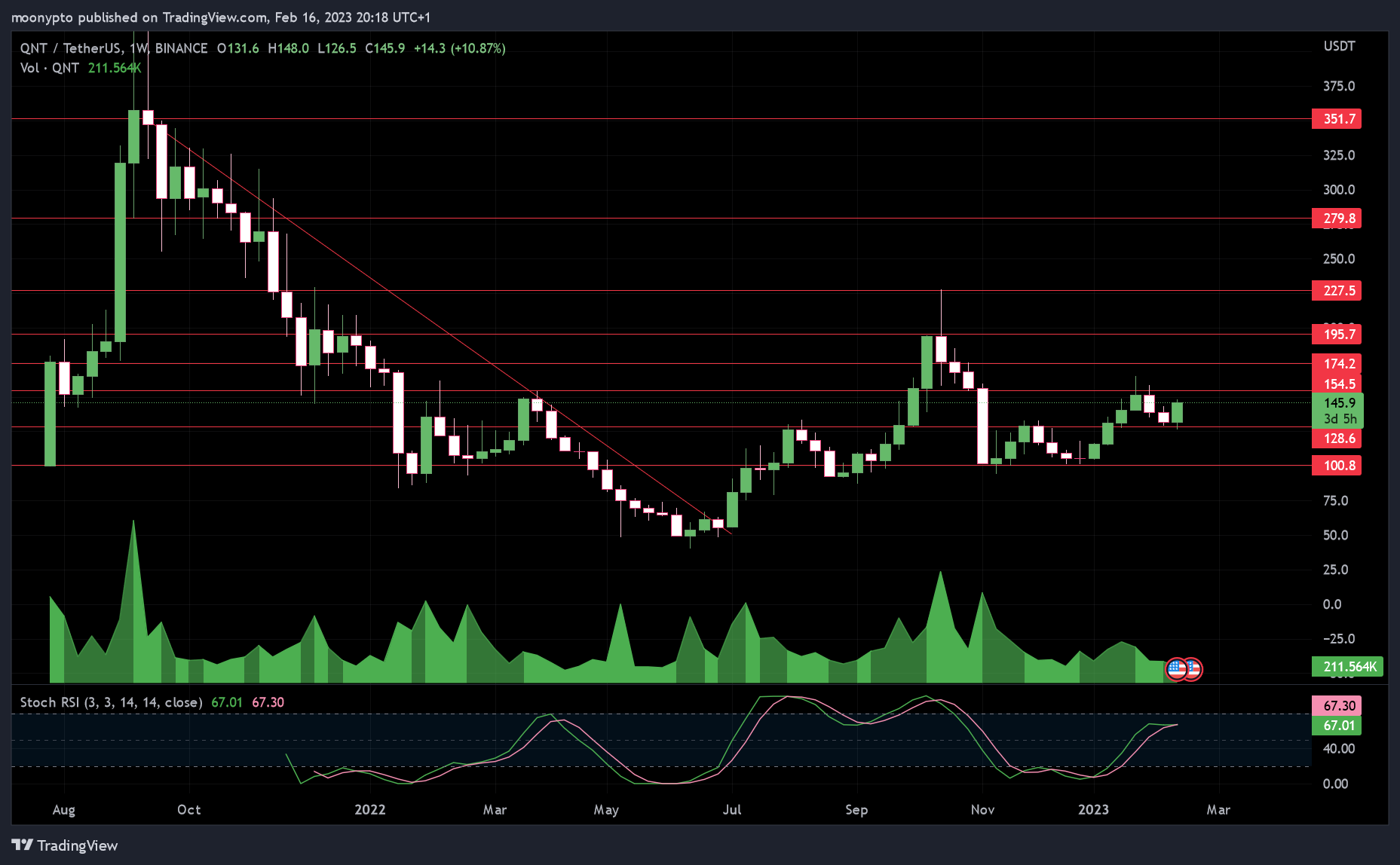Click the USDT currency label
This screenshot has height=865, width=1400.
1339,46
